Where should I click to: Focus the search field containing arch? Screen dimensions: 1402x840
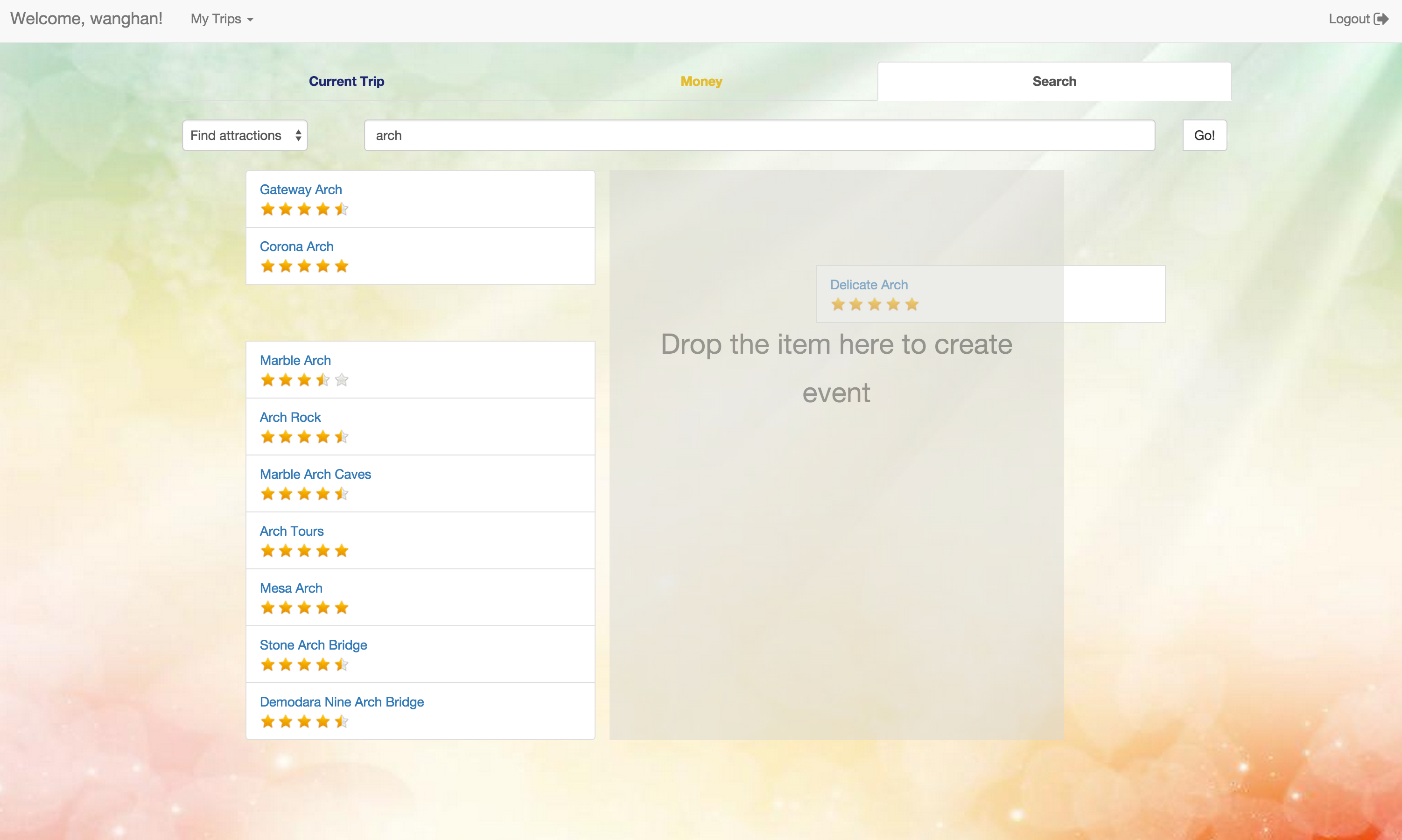click(x=759, y=135)
